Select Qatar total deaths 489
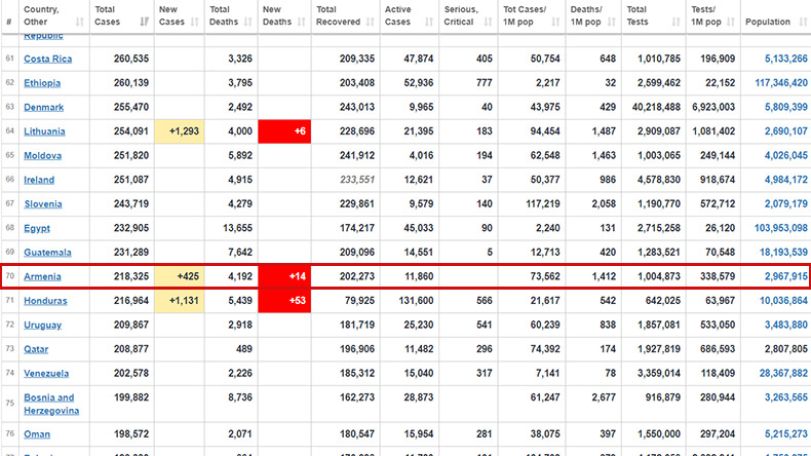This screenshot has width=811, height=456. [x=244, y=349]
